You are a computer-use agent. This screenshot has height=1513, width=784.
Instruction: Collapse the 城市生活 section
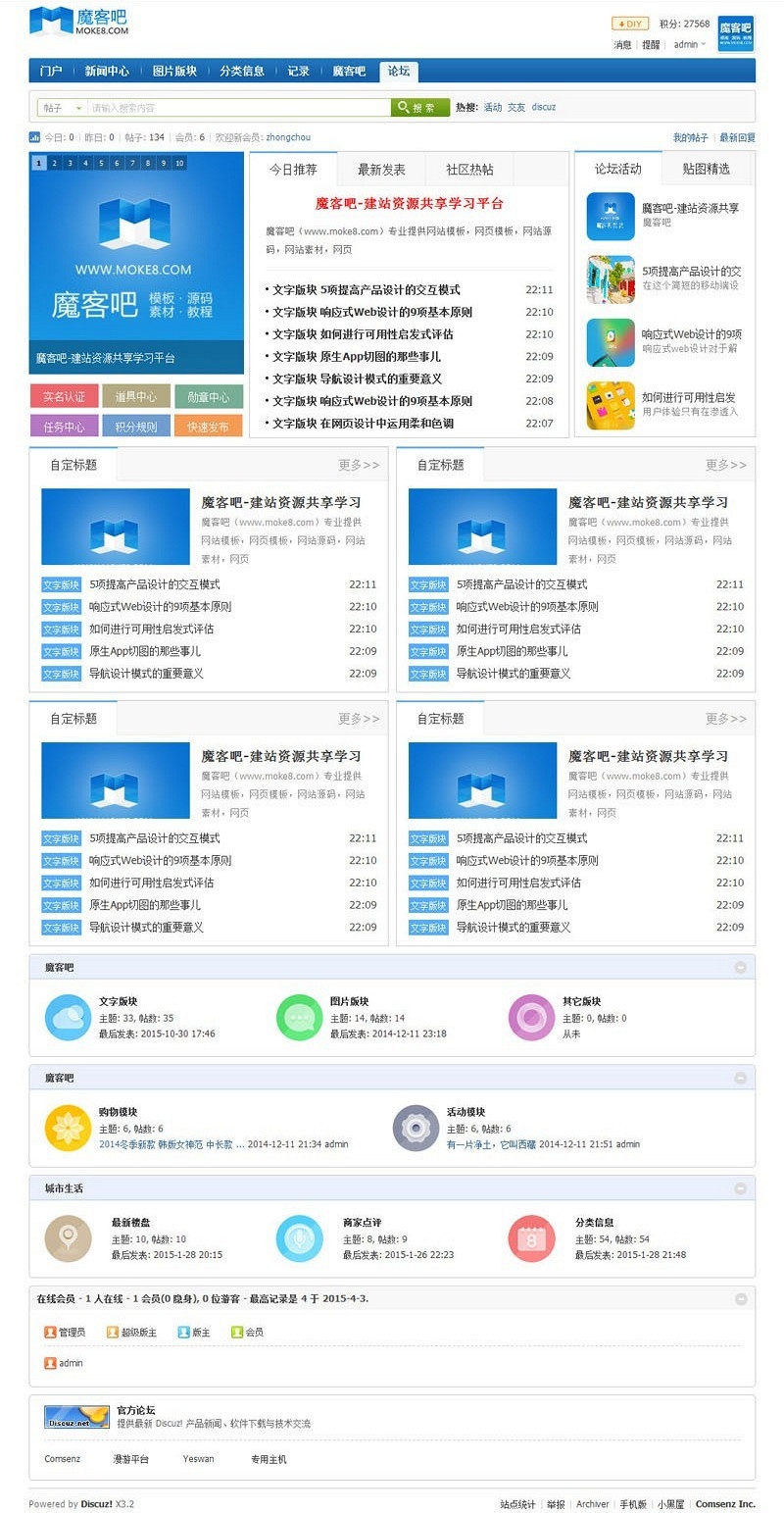pyautogui.click(x=741, y=1188)
